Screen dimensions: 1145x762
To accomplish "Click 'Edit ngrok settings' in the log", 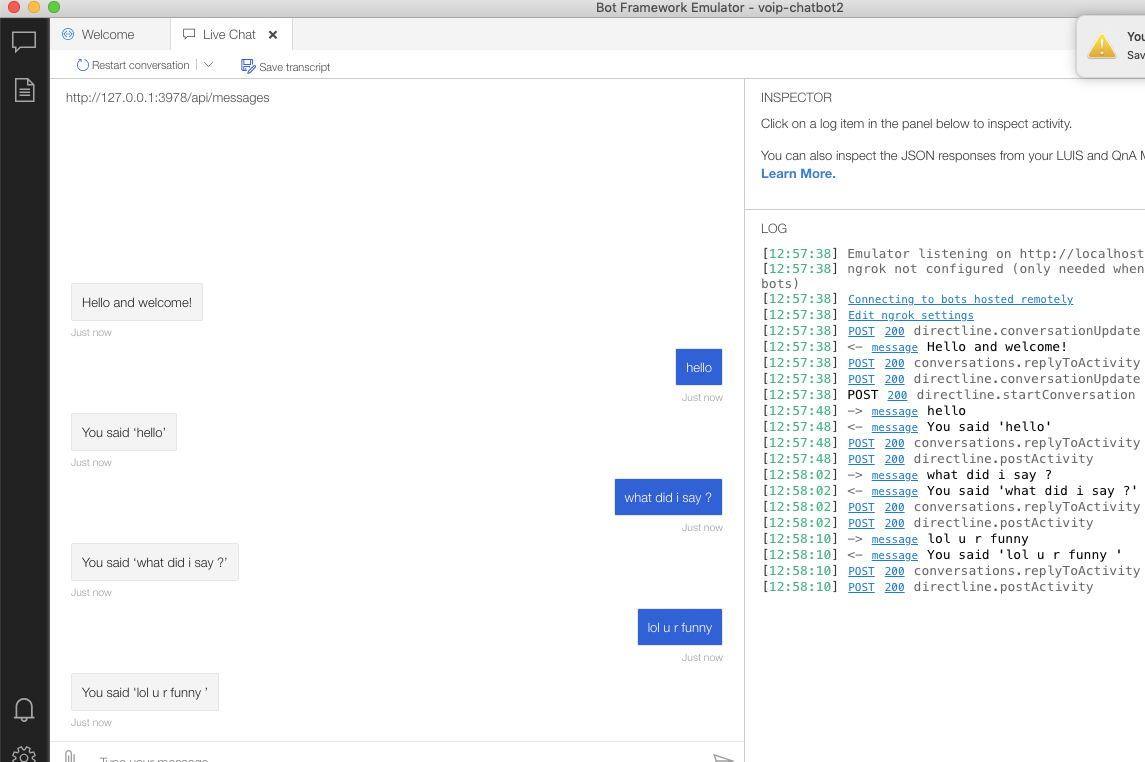I will (910, 315).
